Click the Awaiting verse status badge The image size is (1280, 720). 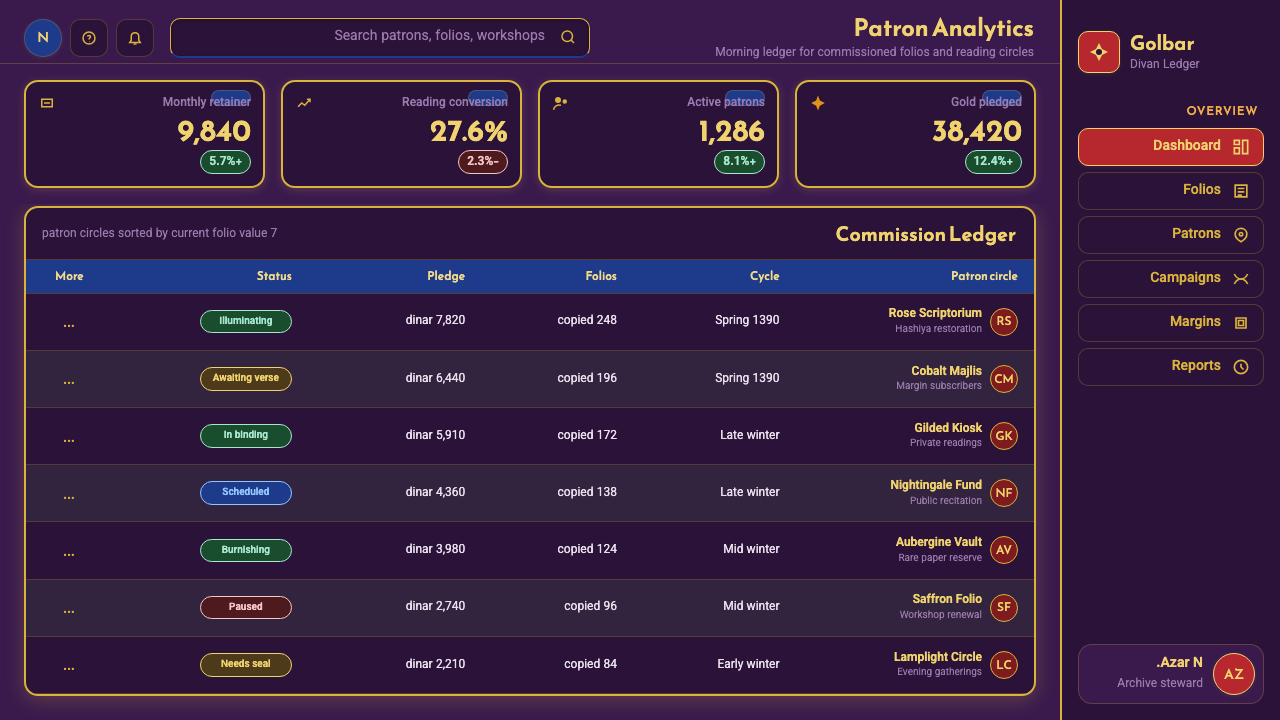246,379
